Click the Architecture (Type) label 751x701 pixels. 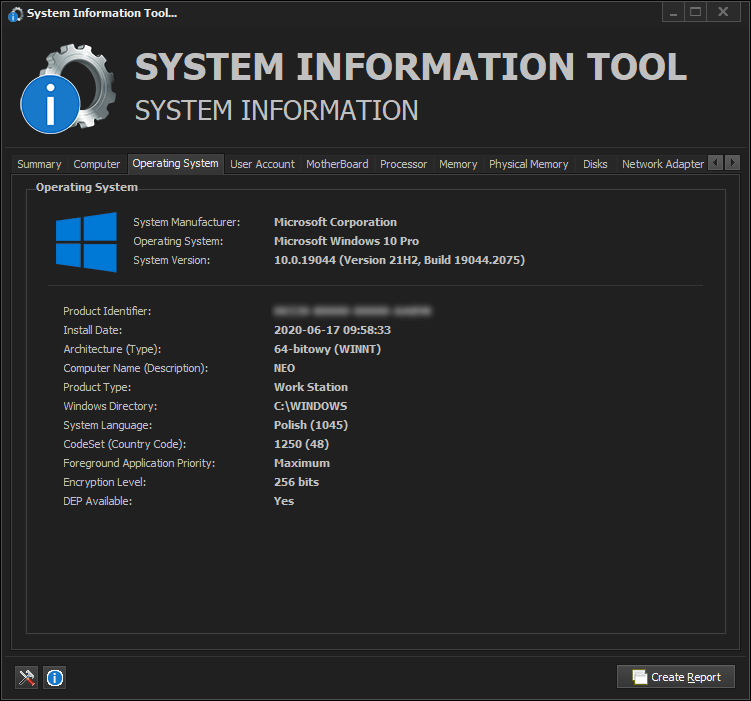(x=112, y=349)
